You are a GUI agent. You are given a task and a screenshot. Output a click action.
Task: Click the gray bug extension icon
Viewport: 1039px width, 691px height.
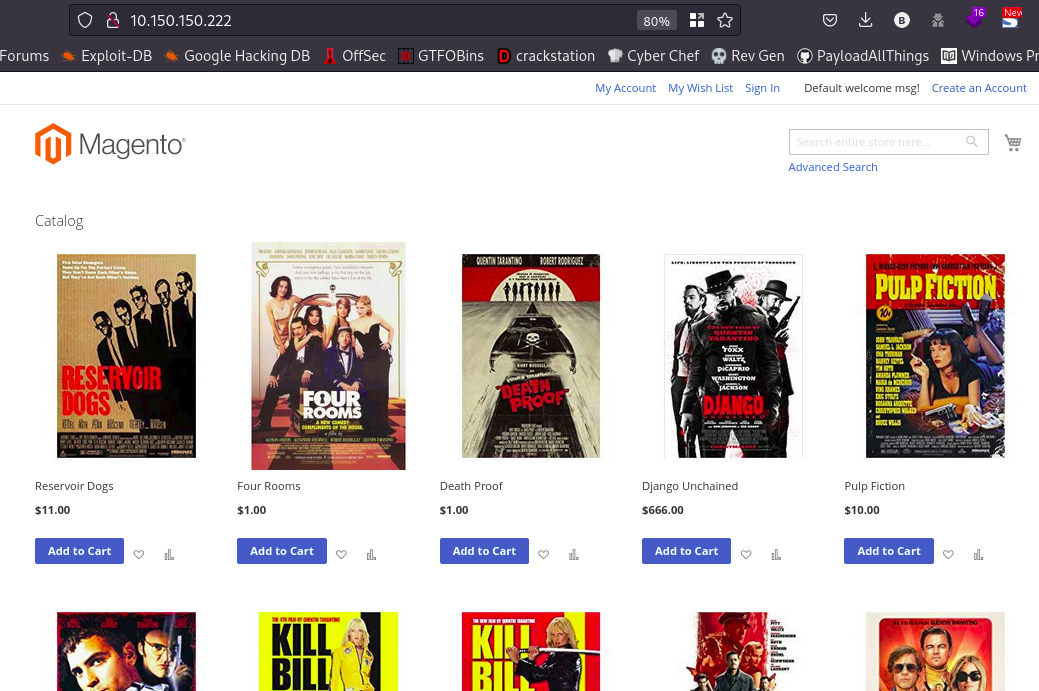coord(938,21)
